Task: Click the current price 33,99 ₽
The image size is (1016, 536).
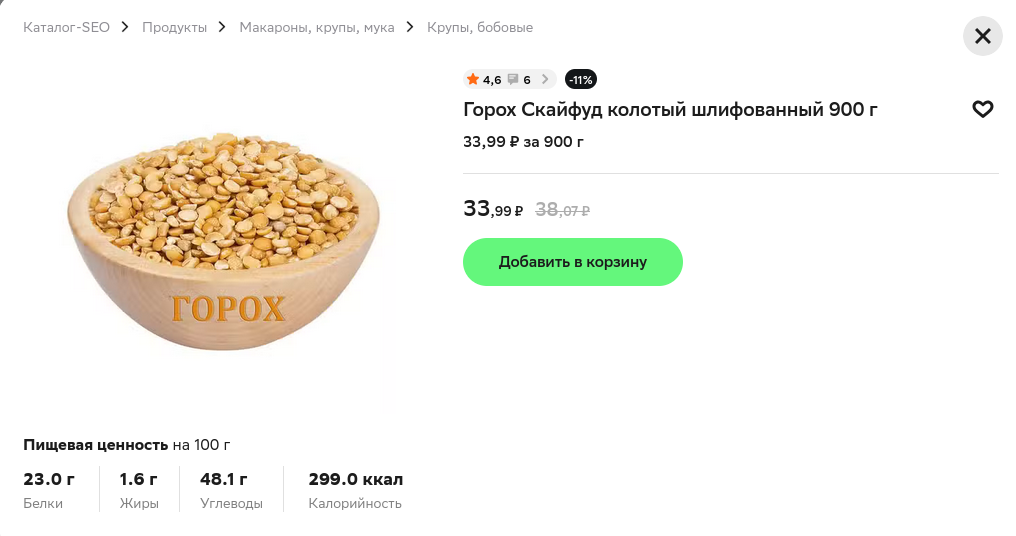Action: [x=493, y=210]
